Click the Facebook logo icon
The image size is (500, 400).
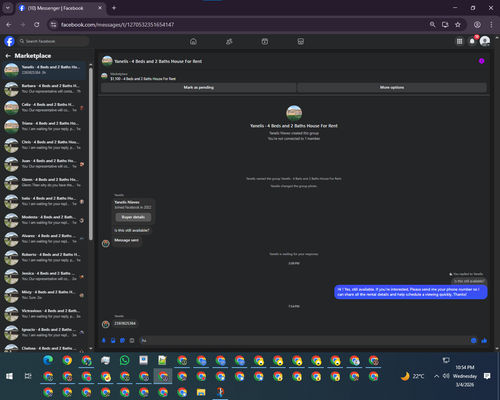point(9,41)
